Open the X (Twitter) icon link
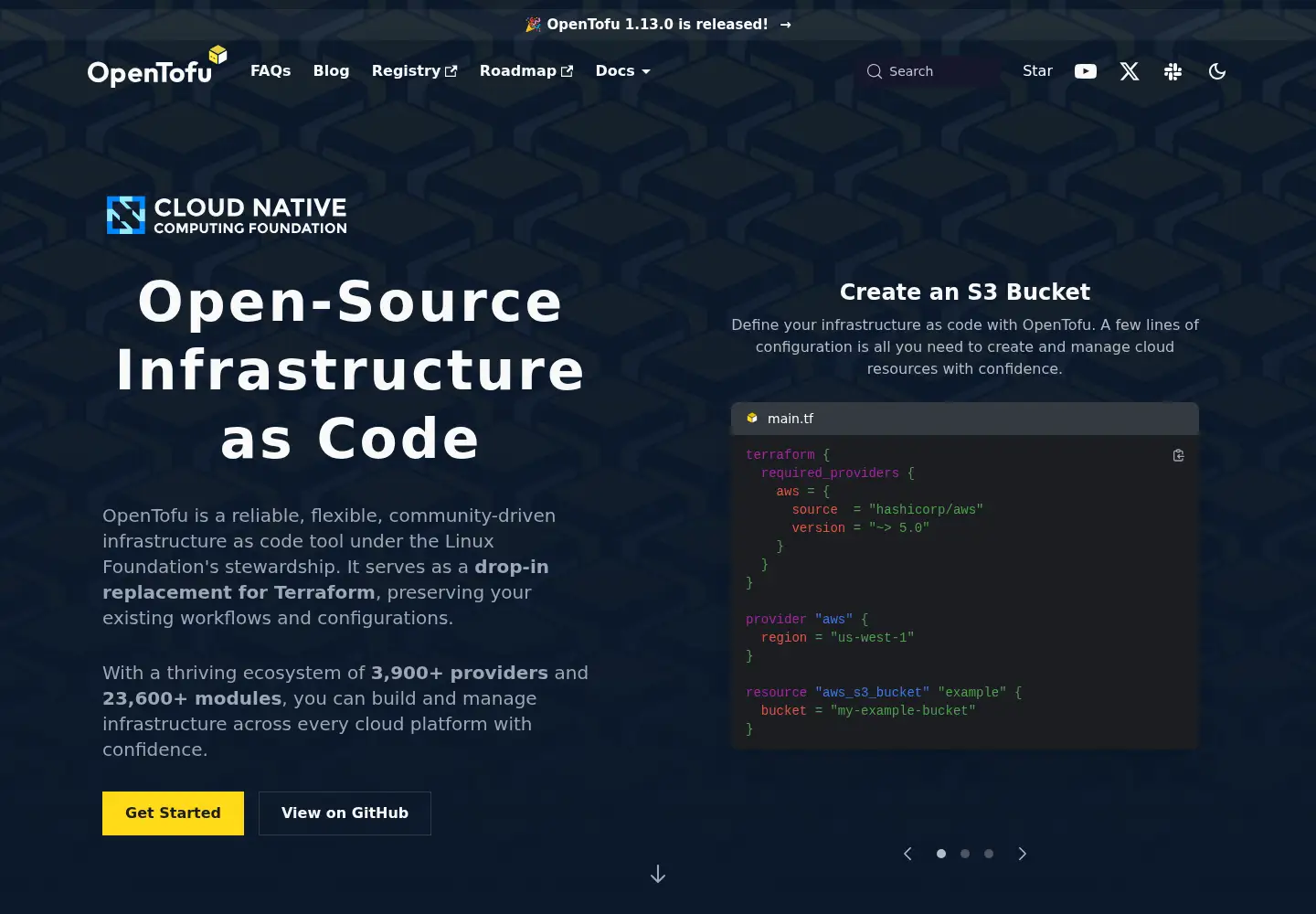 pos(1130,71)
